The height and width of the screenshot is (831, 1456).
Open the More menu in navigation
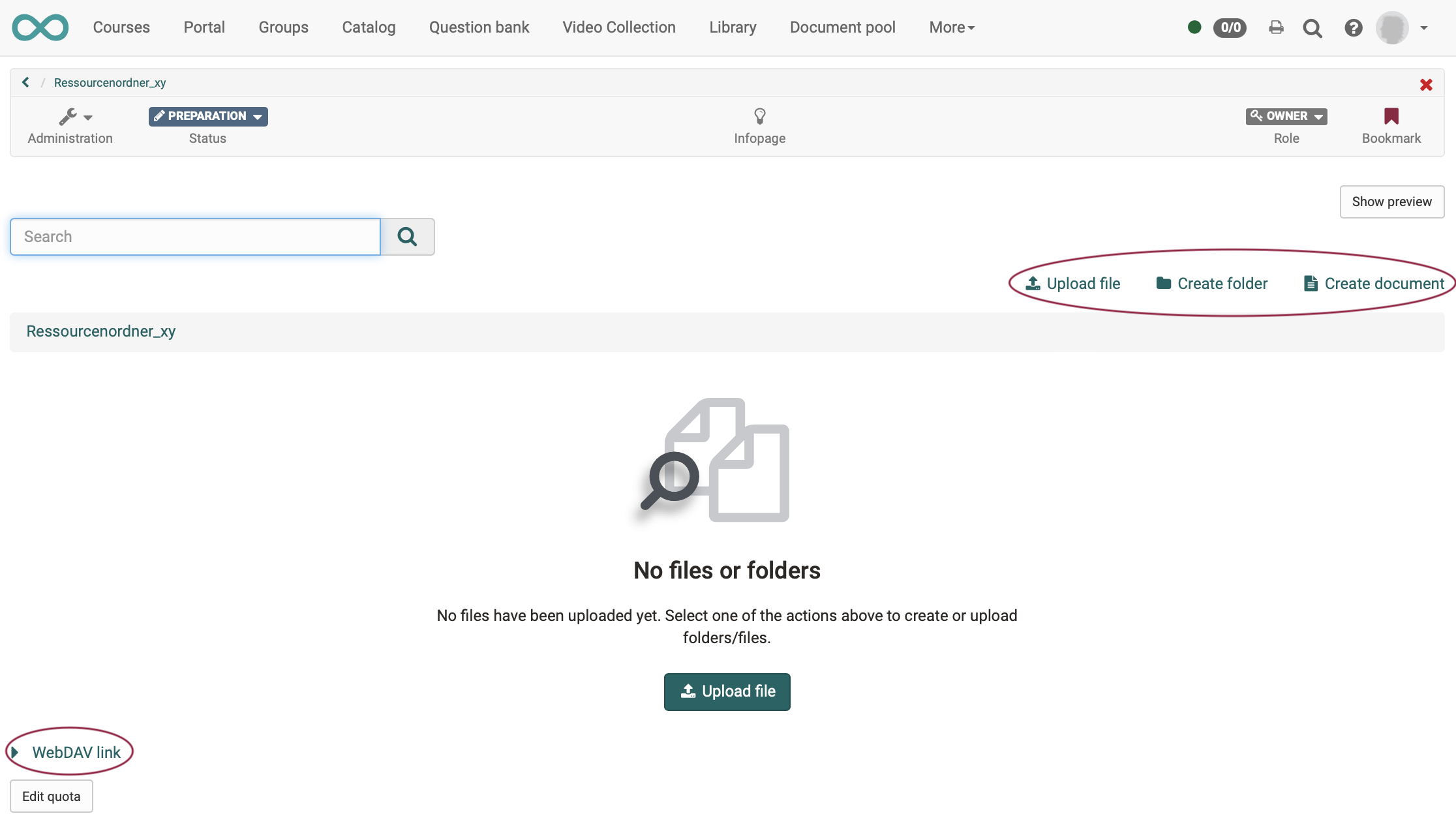pos(952,27)
